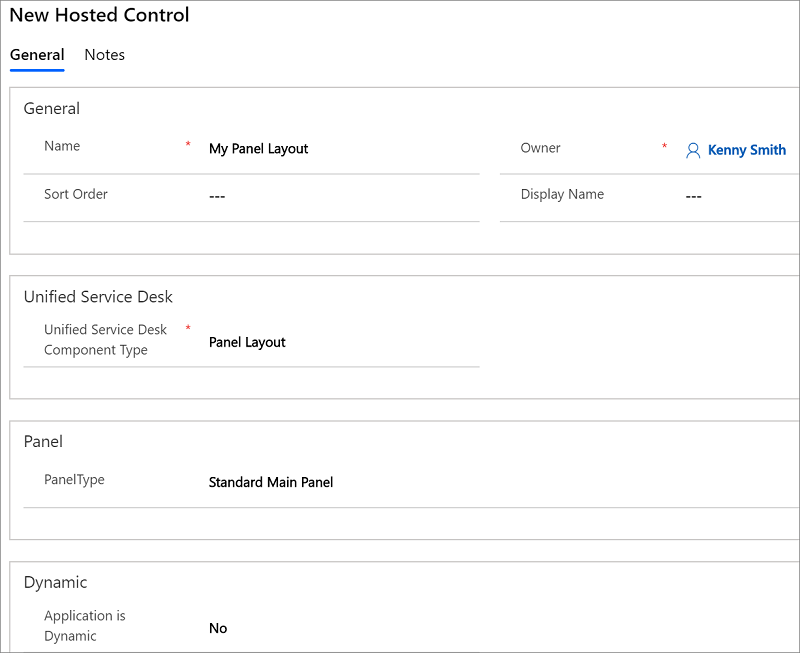Switch to the Notes tab
This screenshot has height=653, width=800.
(x=104, y=55)
